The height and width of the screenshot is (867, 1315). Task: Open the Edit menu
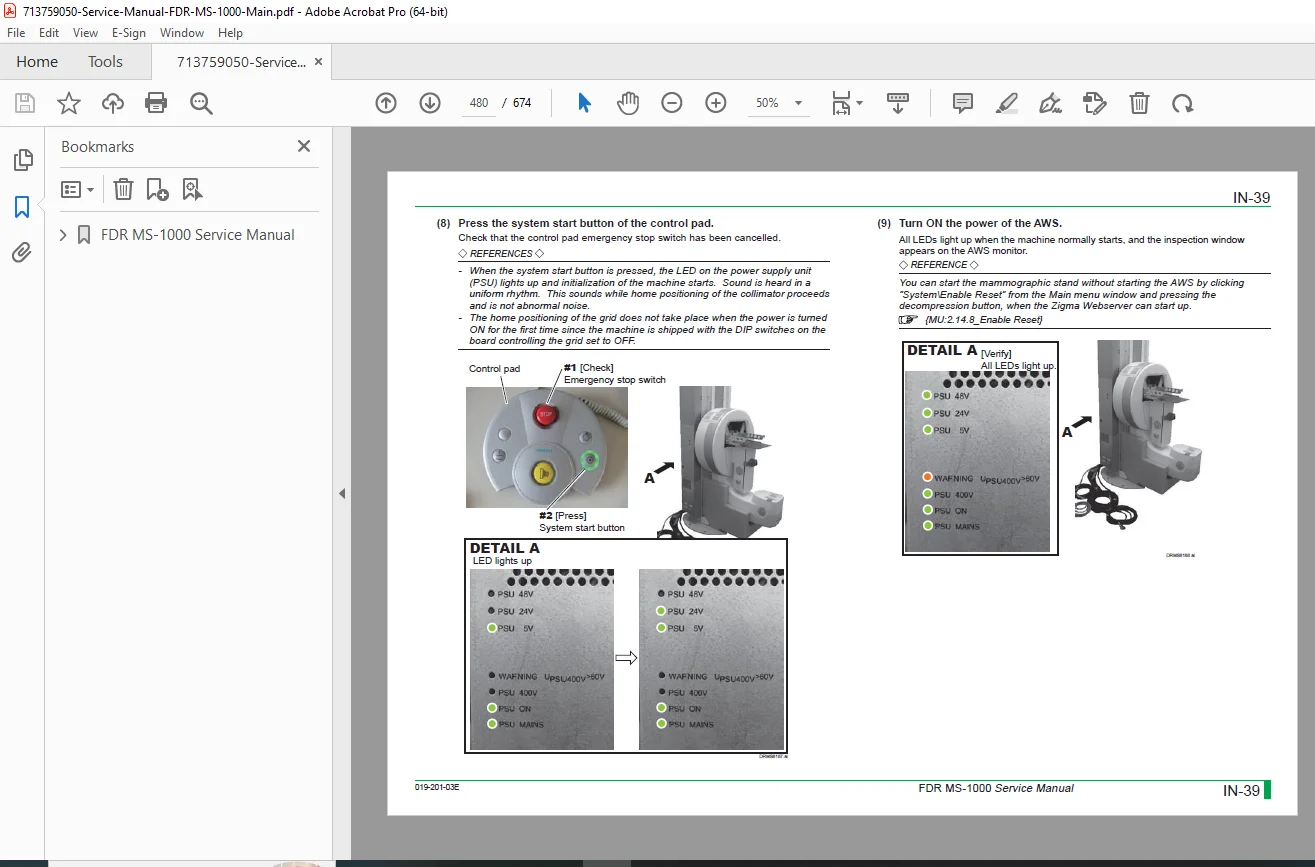coord(49,33)
